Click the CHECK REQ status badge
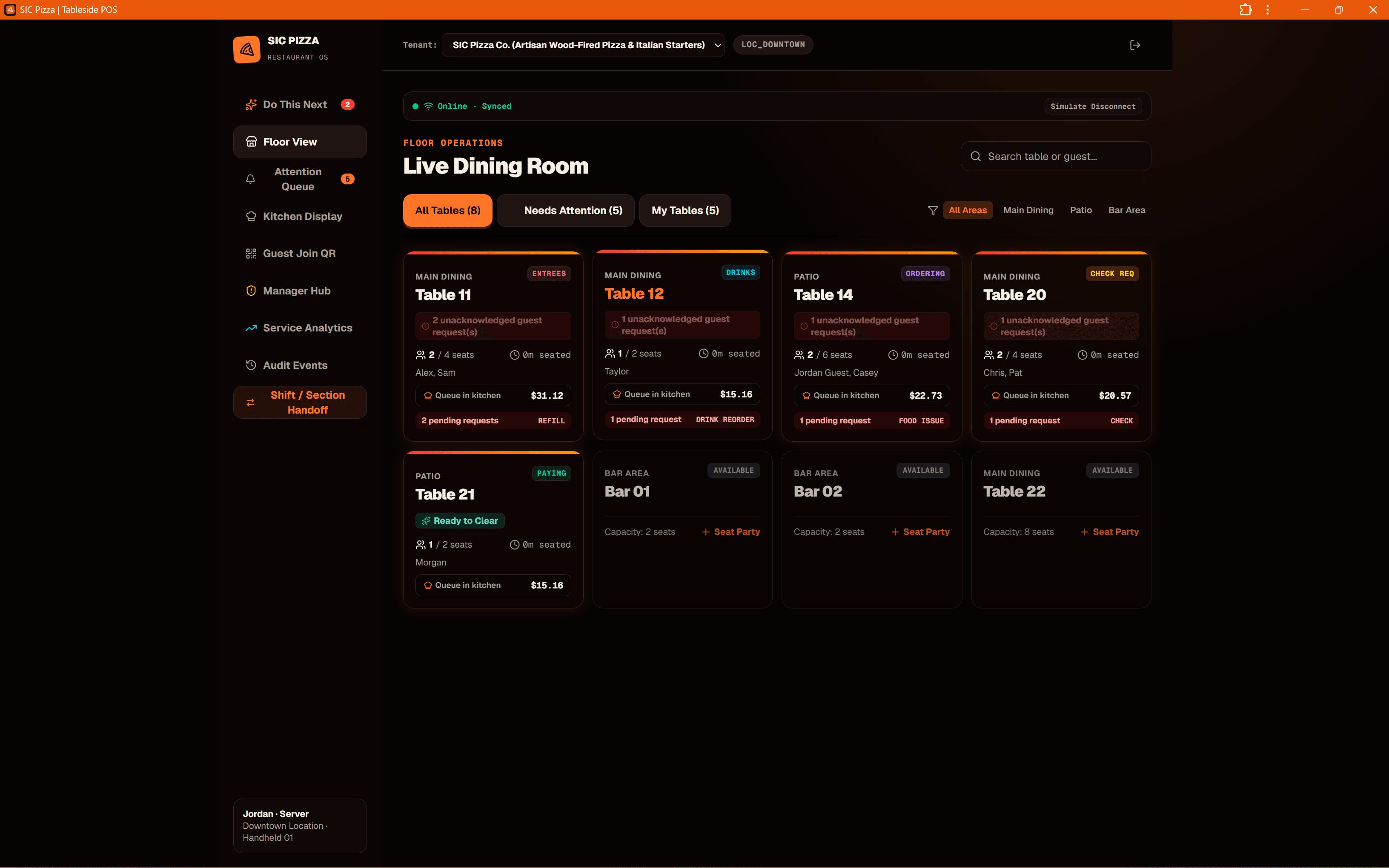This screenshot has height=868, width=1389. point(1112,274)
